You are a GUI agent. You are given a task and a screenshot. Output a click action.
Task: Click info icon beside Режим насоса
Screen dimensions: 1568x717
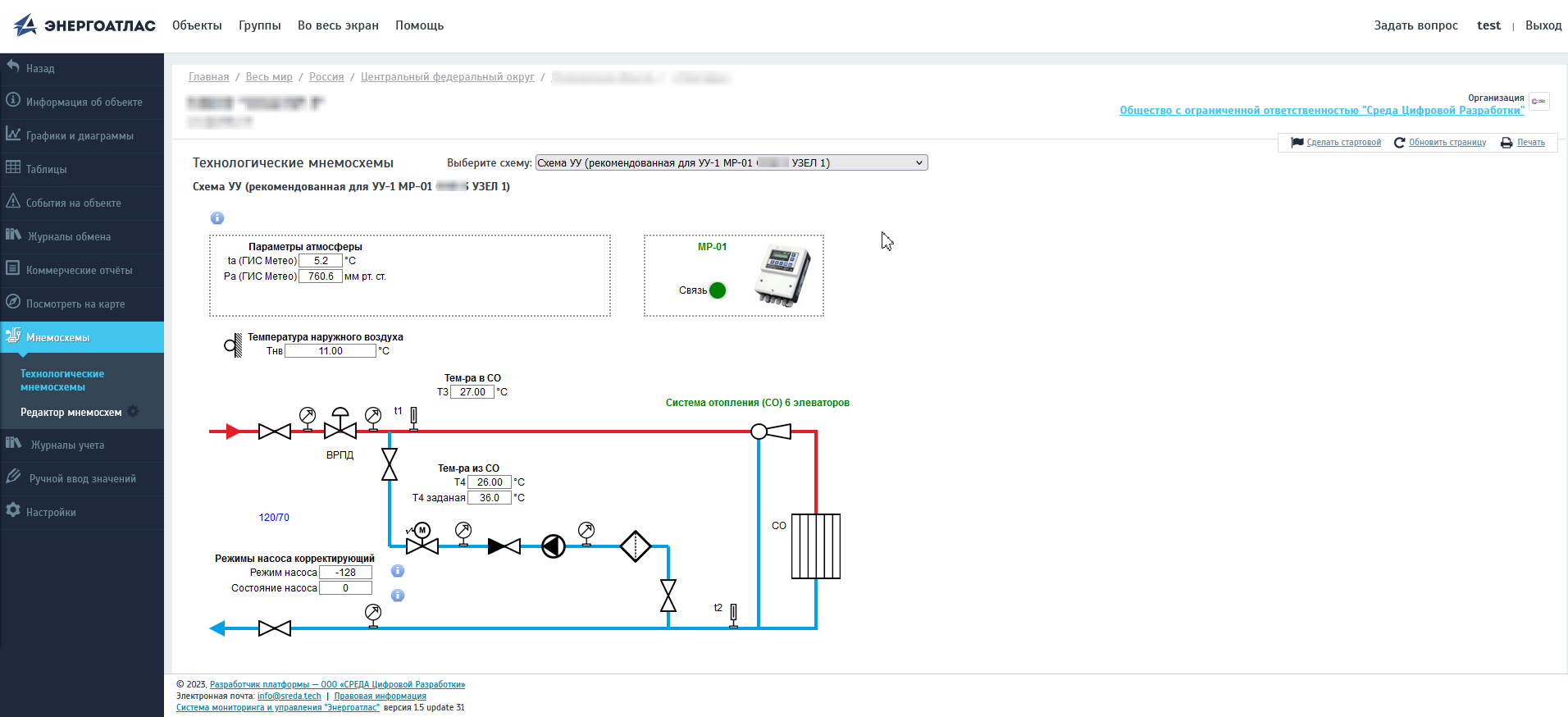(398, 571)
